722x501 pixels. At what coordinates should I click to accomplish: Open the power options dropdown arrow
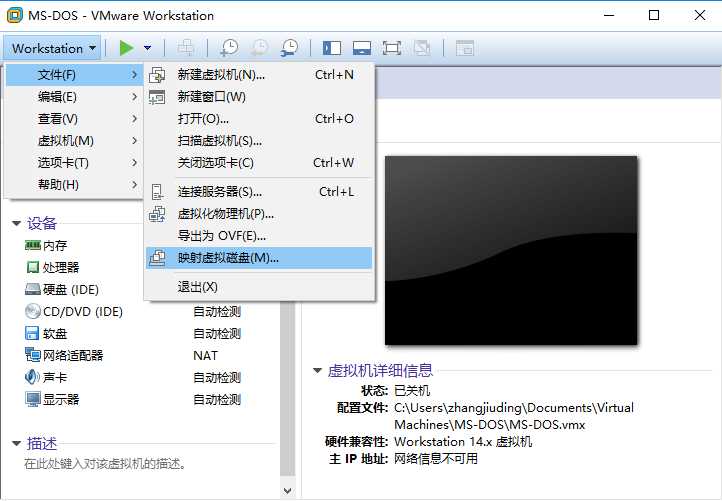tap(147, 48)
